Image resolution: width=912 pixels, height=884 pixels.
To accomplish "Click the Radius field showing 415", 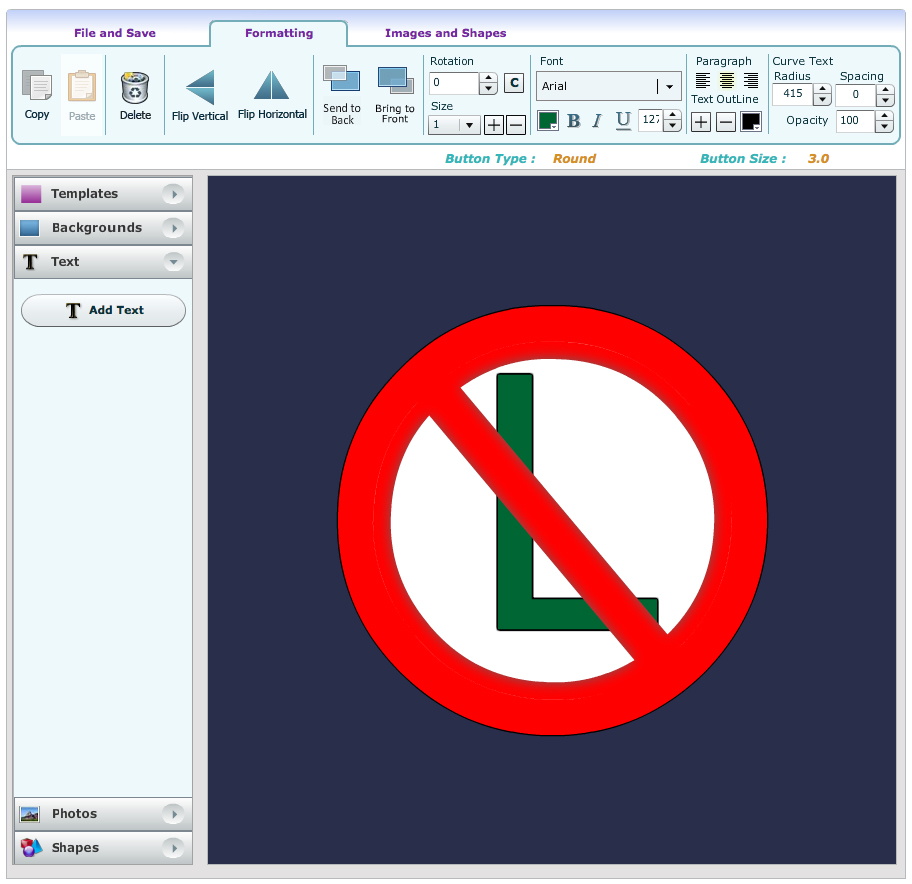I will 793,94.
